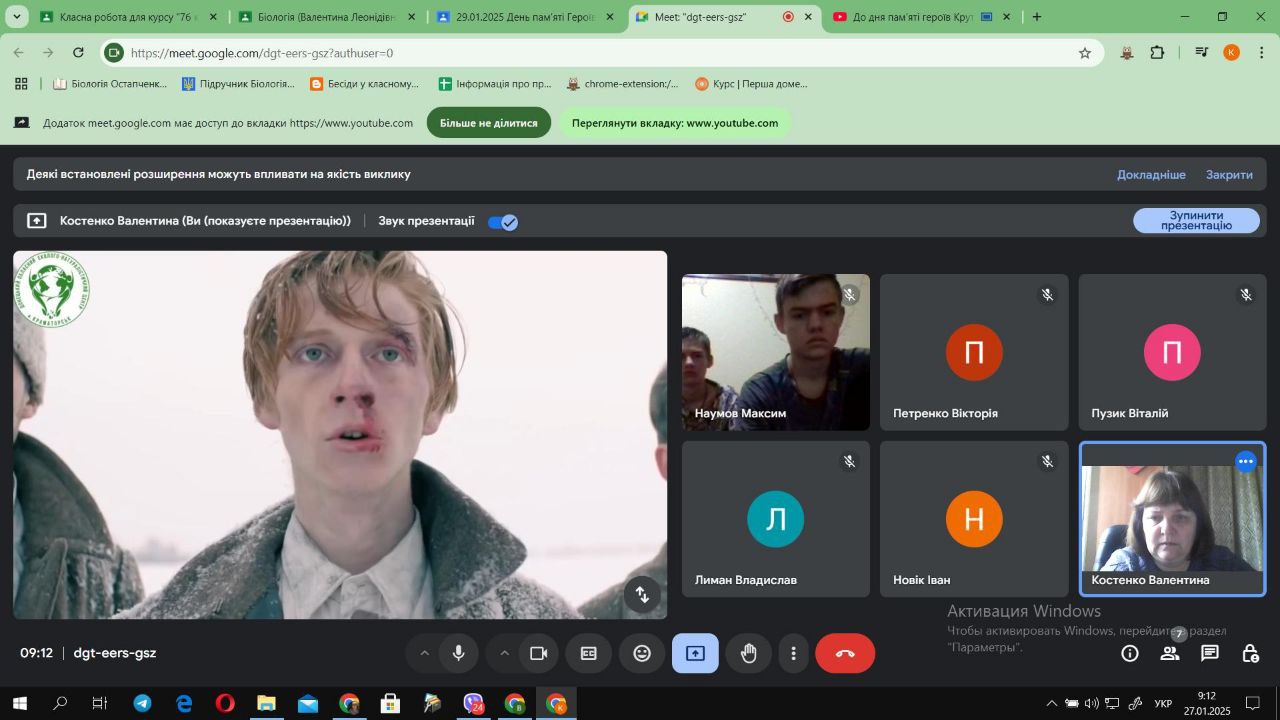Click the present screen button
This screenshot has height=720, width=1280.
pos(695,653)
